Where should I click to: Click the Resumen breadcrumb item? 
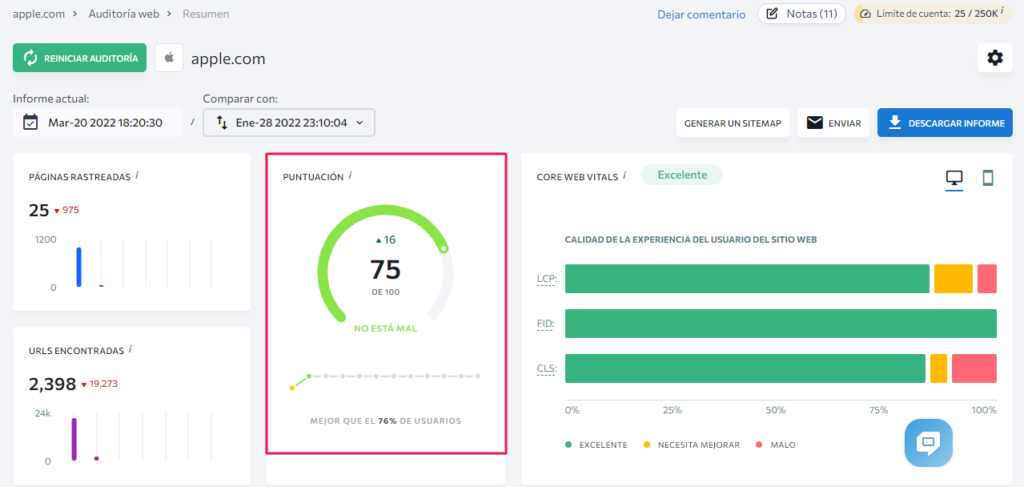(206, 14)
